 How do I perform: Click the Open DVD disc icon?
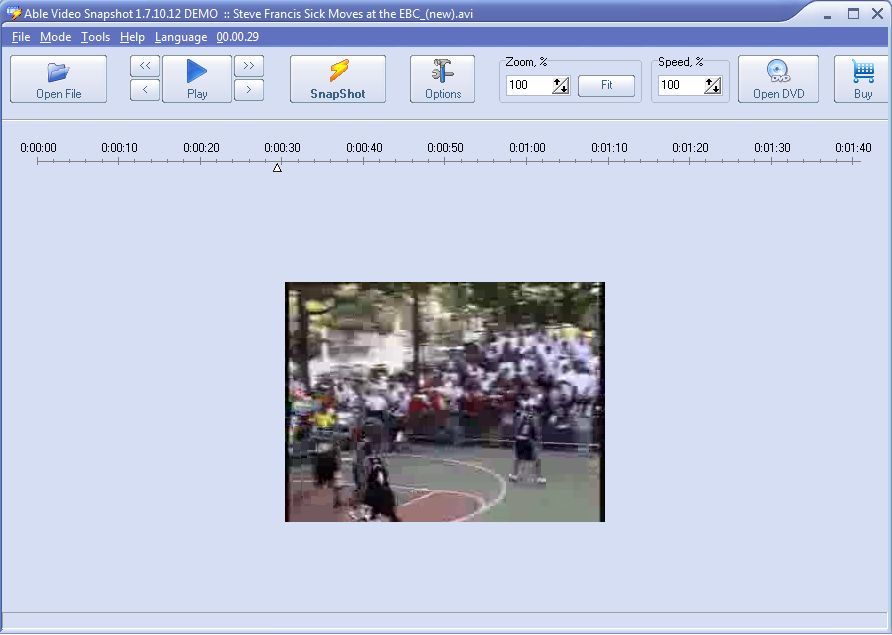[x=778, y=79]
